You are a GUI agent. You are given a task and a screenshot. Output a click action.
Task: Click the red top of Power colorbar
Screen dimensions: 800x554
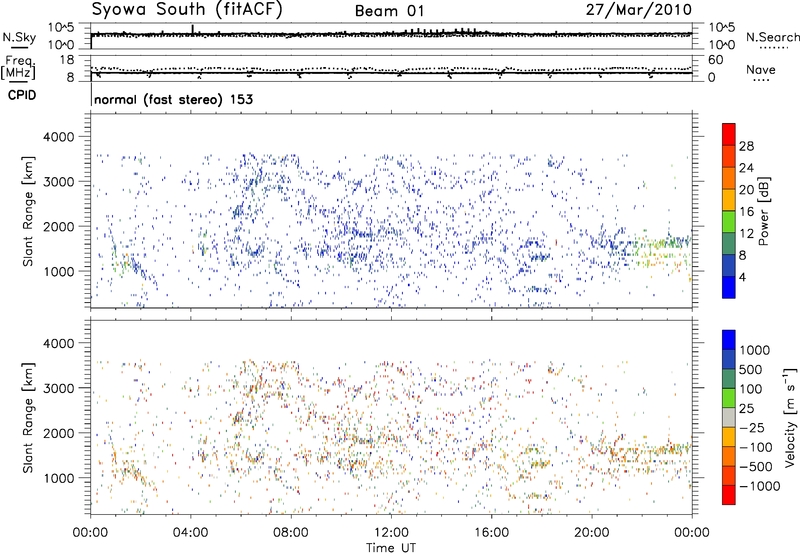pyautogui.click(x=729, y=134)
